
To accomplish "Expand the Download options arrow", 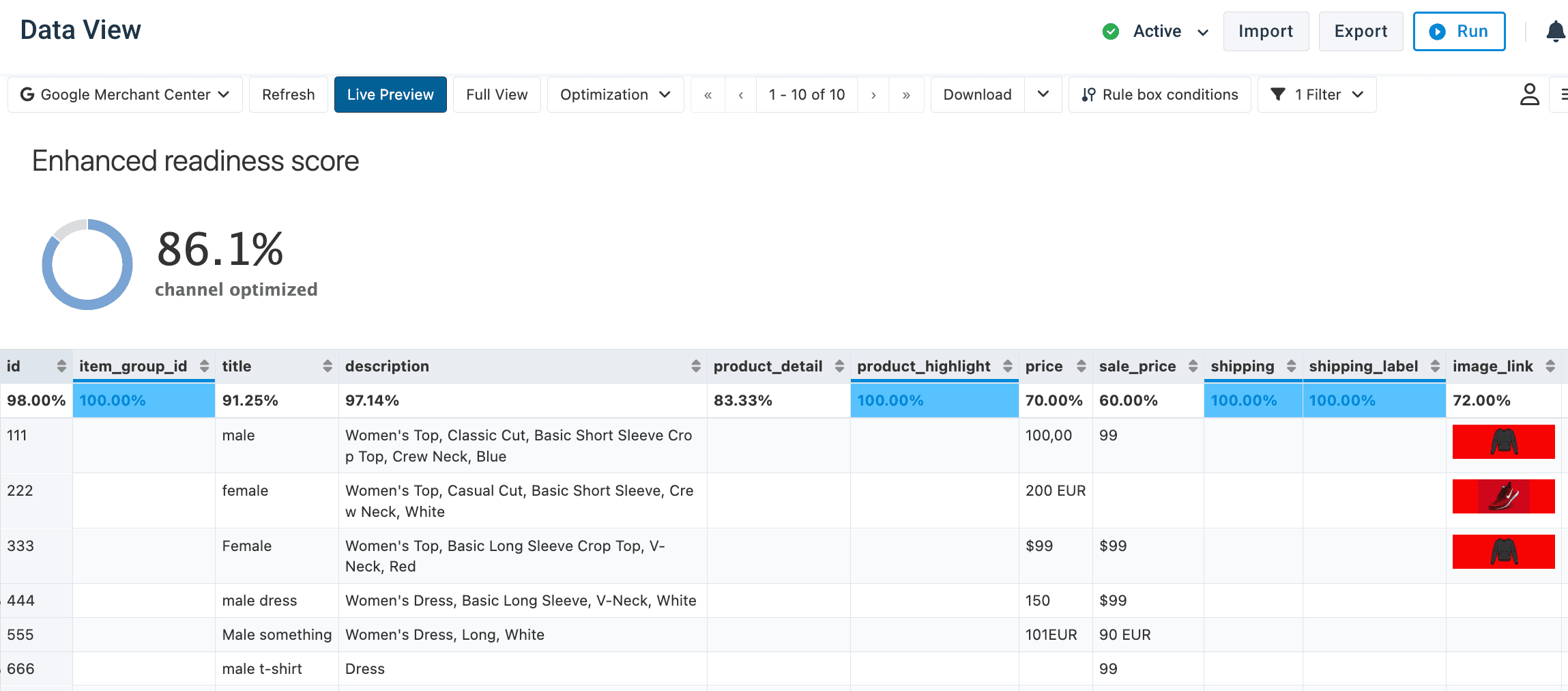I will pyautogui.click(x=1043, y=95).
